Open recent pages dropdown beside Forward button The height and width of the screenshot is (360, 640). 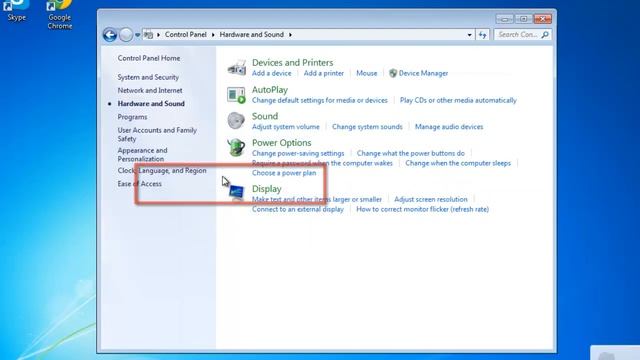[138, 35]
